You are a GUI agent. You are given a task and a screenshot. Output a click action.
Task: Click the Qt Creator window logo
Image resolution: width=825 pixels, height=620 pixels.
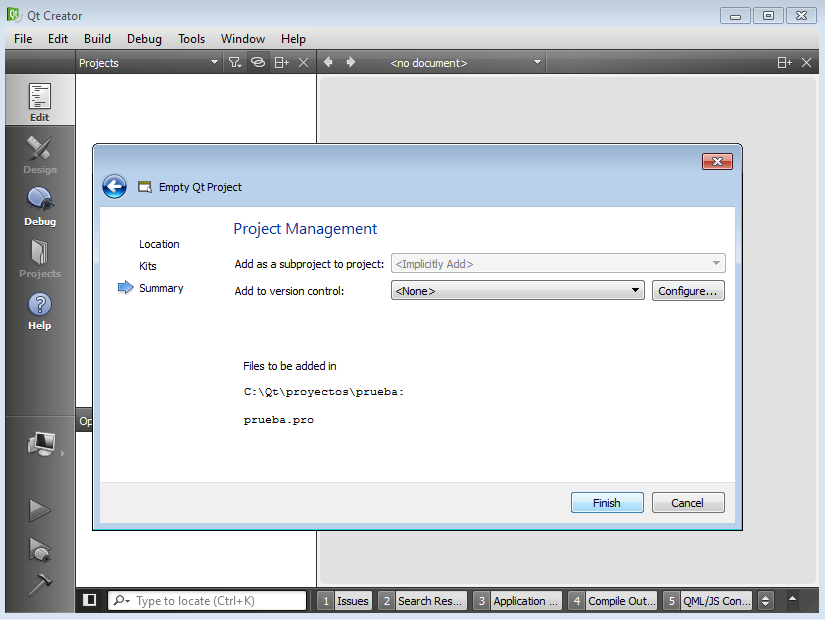14,15
